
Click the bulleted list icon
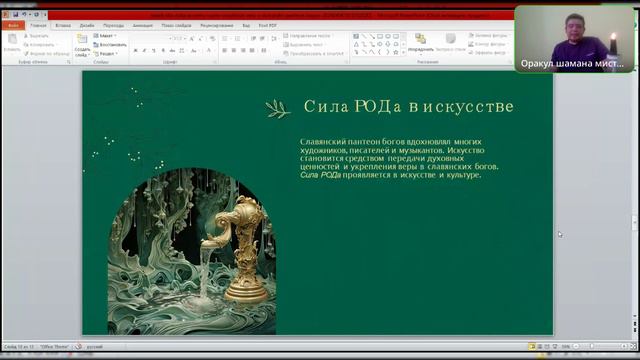225,39
